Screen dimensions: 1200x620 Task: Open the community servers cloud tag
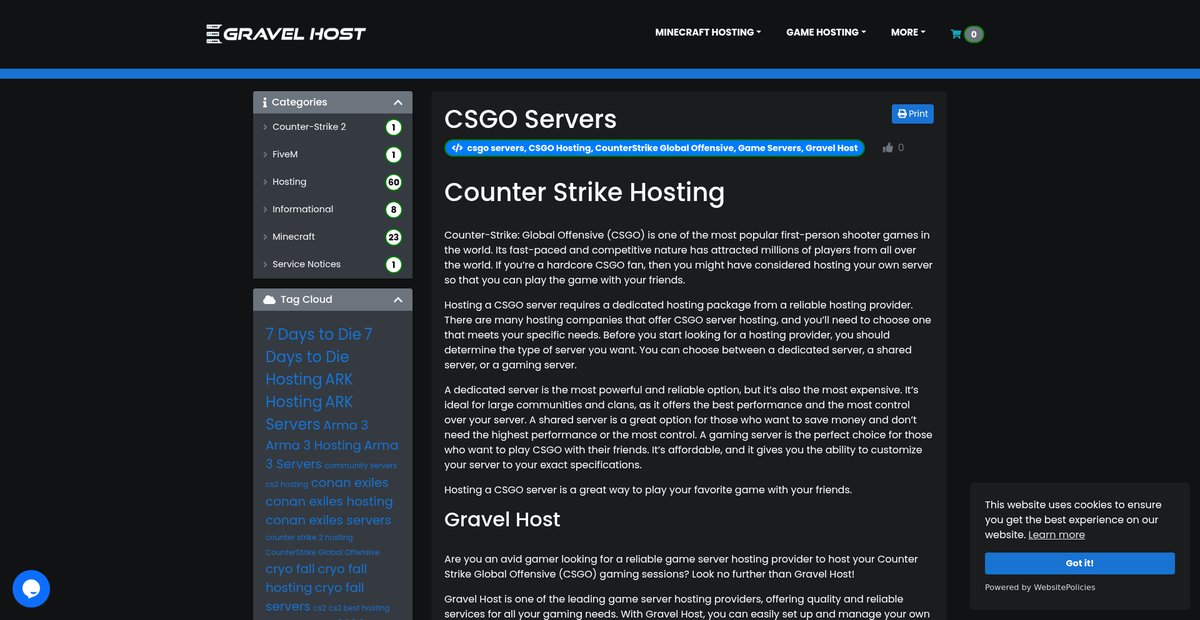[x=361, y=466]
